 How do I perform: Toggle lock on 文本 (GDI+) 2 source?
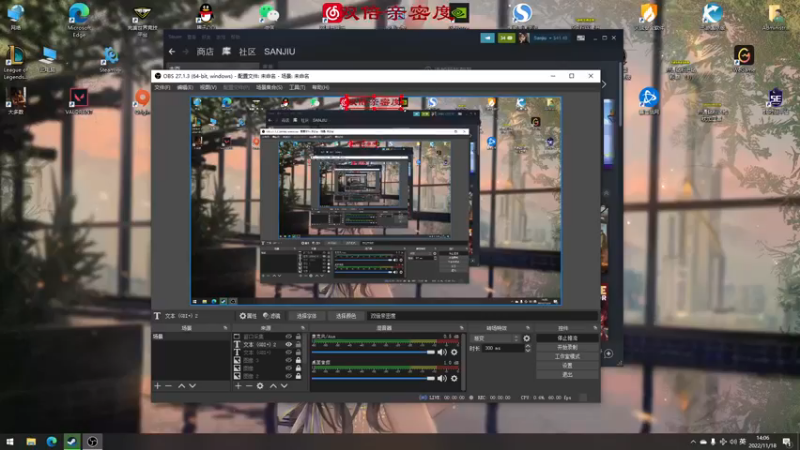click(x=298, y=344)
